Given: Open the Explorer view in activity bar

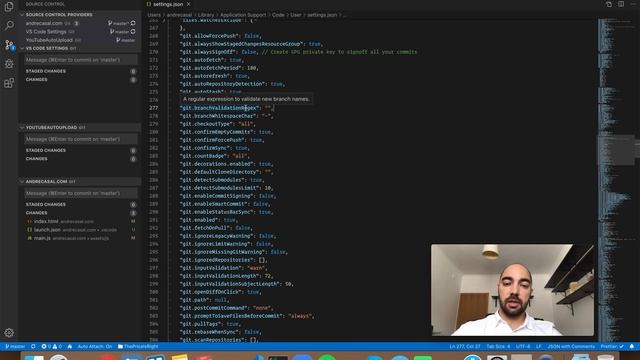Looking at the screenshot, I should click(9, 7).
